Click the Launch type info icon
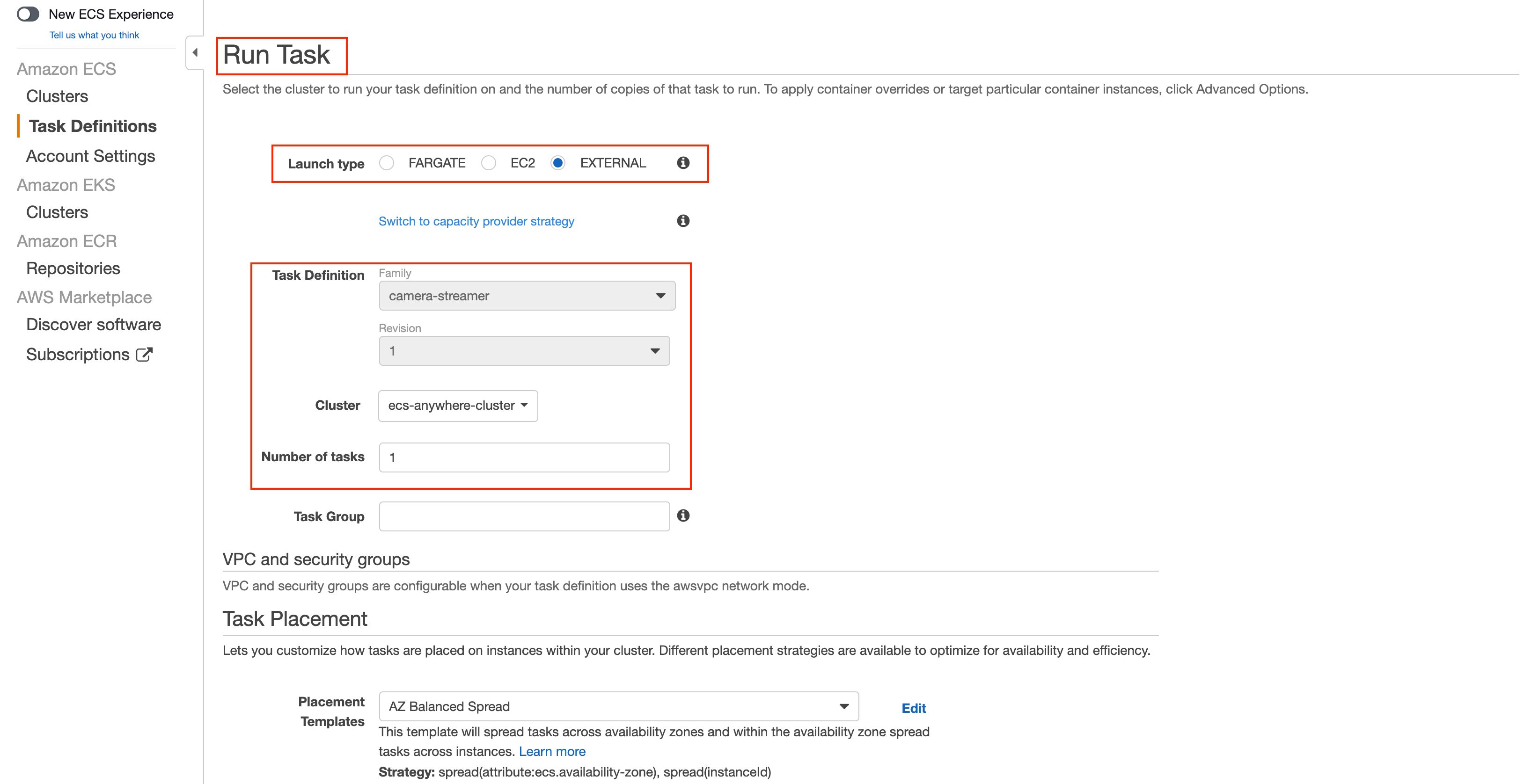 coord(683,163)
